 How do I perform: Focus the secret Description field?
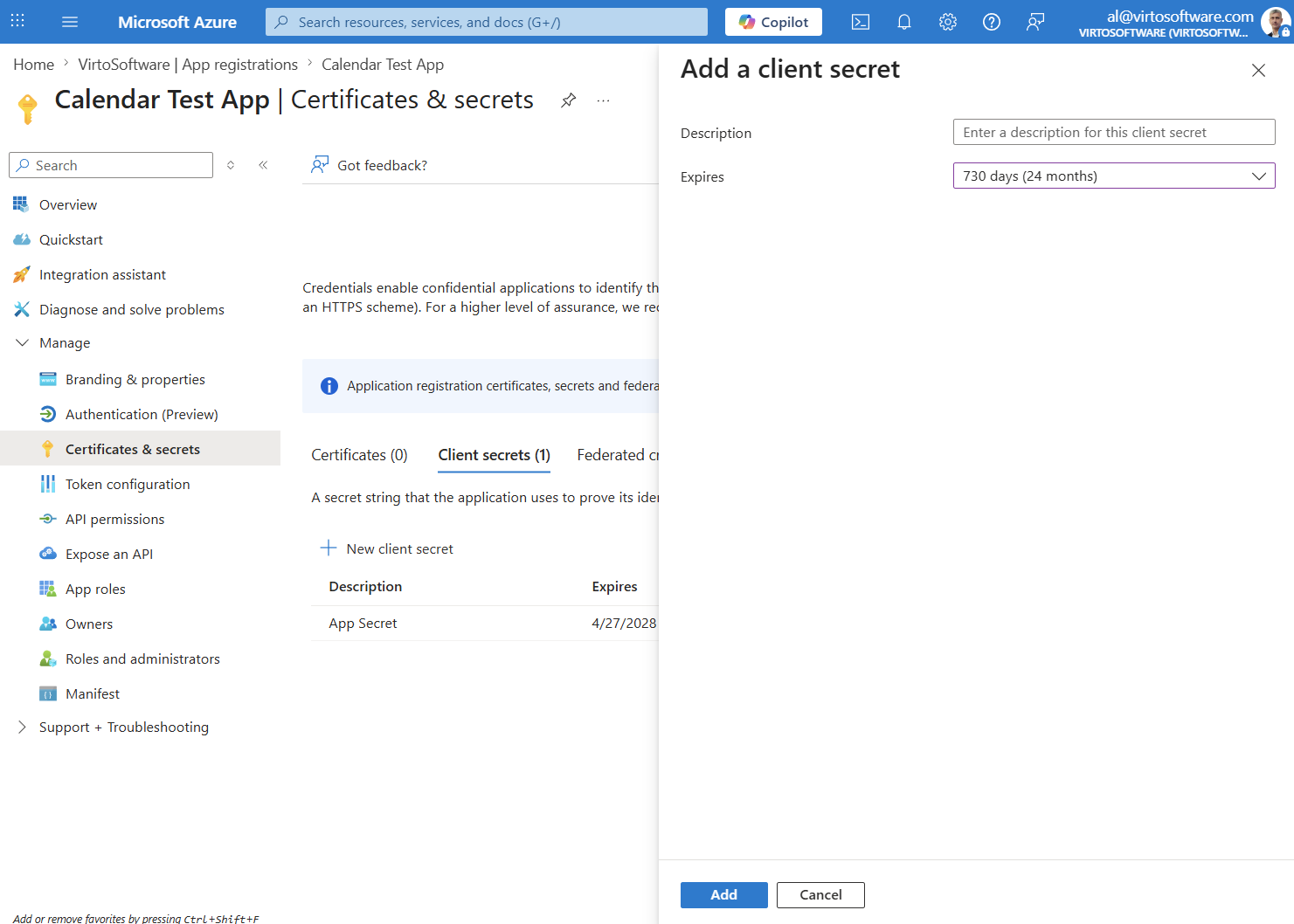click(1114, 132)
